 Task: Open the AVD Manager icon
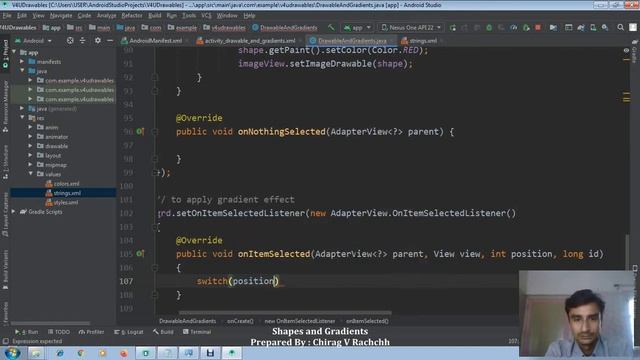[593, 28]
